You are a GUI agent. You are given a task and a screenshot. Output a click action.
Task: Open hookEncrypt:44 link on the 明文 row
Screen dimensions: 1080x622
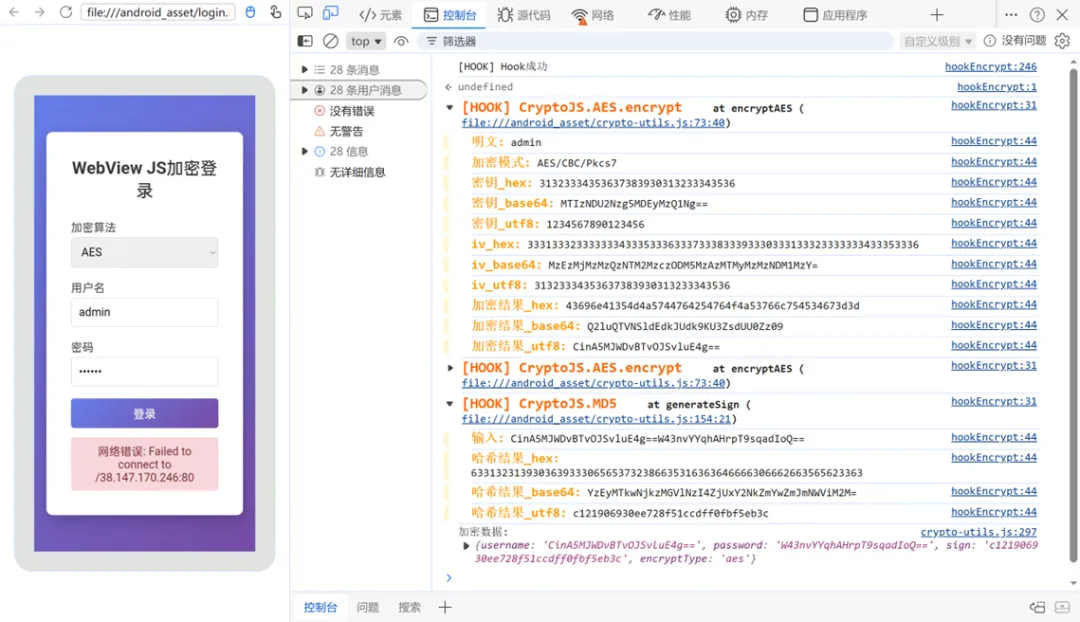tap(994, 141)
